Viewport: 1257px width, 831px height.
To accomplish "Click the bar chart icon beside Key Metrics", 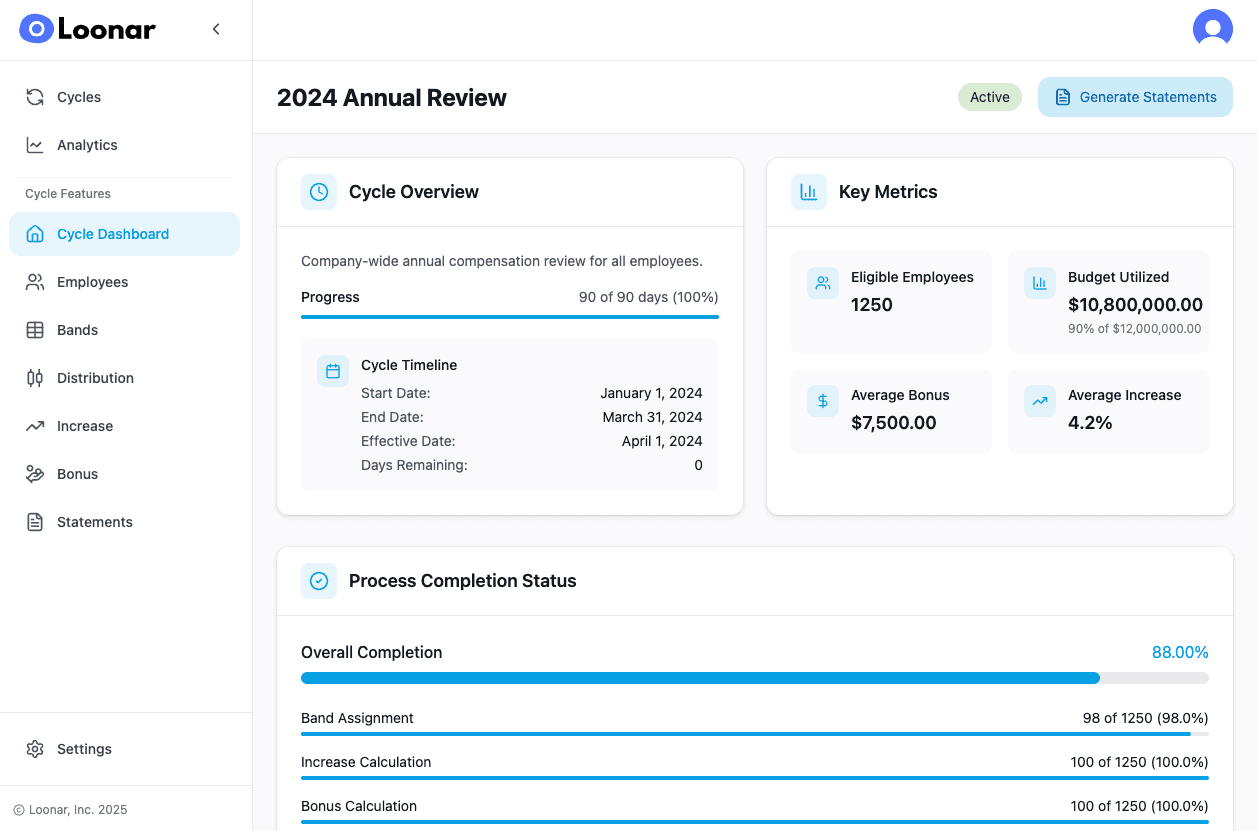I will (x=809, y=191).
